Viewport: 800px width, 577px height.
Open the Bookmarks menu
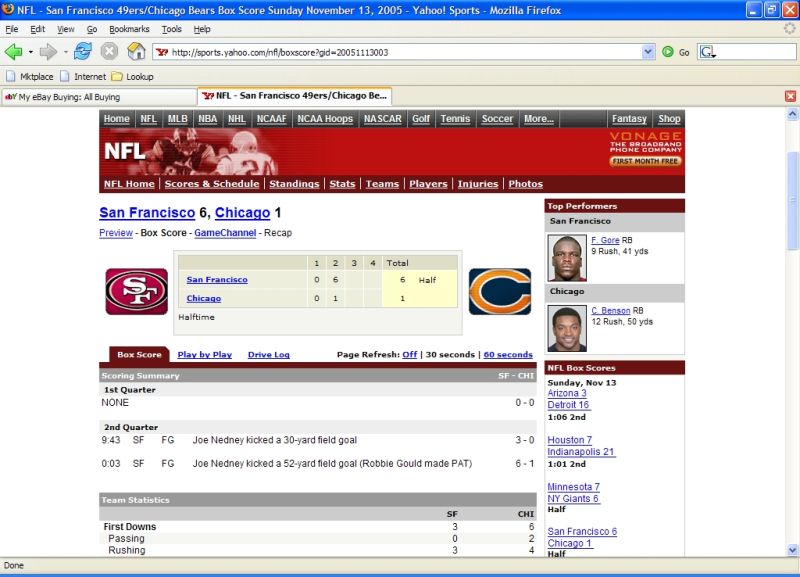click(x=129, y=29)
